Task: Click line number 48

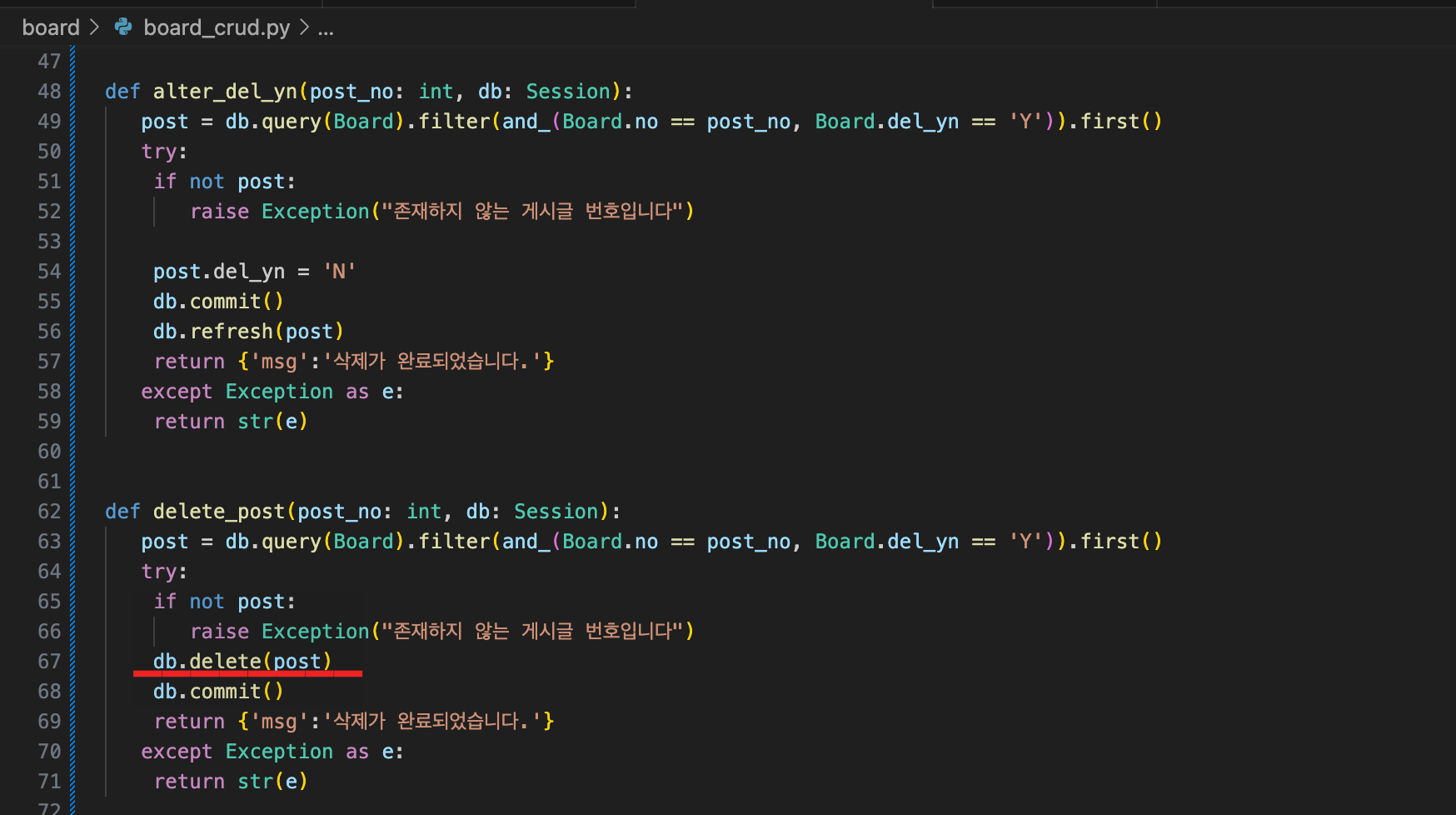Action: point(49,92)
